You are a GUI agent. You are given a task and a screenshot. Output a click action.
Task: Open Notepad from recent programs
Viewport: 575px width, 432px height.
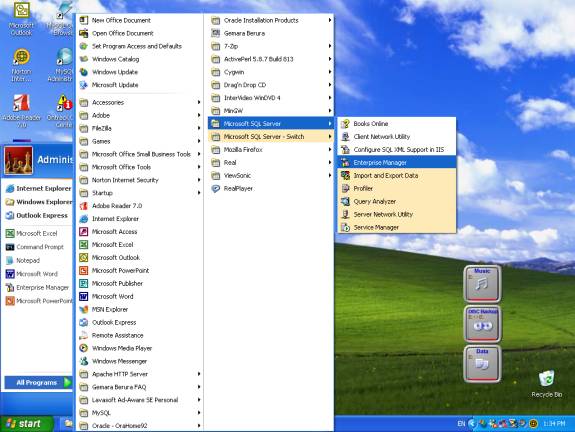click(x=38, y=260)
